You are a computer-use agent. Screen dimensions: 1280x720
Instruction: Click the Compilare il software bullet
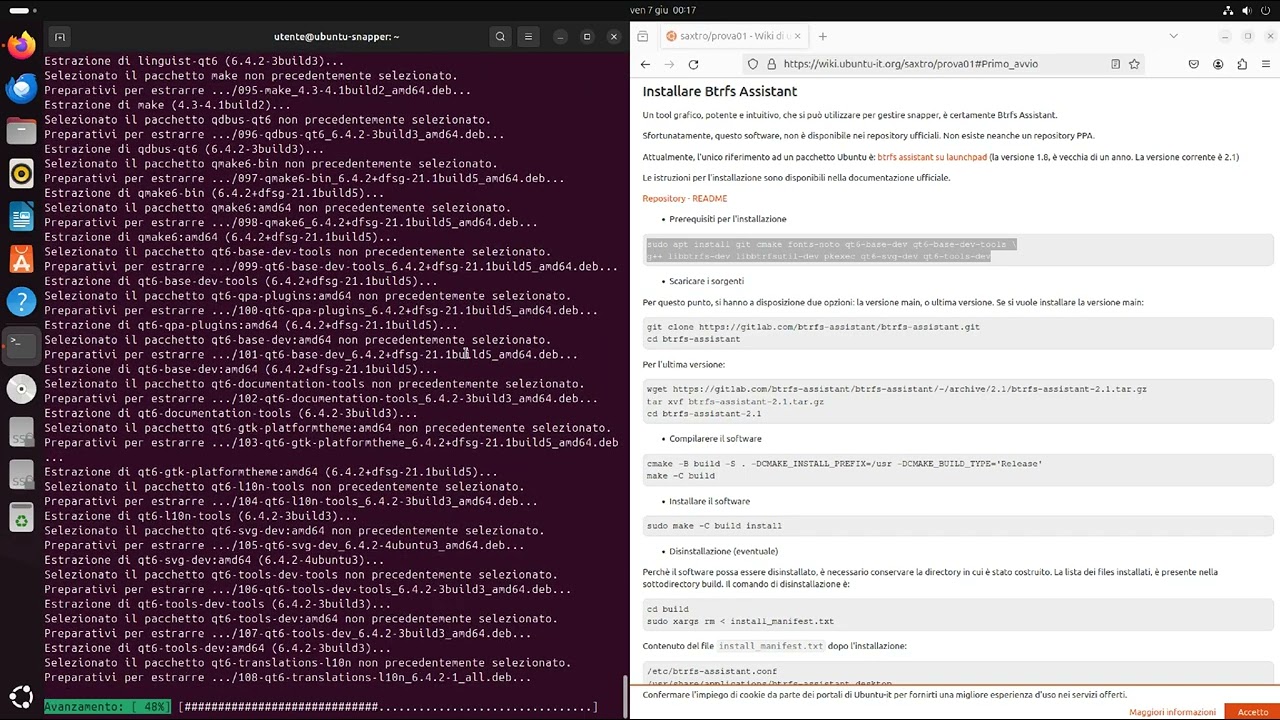pyautogui.click(x=715, y=439)
